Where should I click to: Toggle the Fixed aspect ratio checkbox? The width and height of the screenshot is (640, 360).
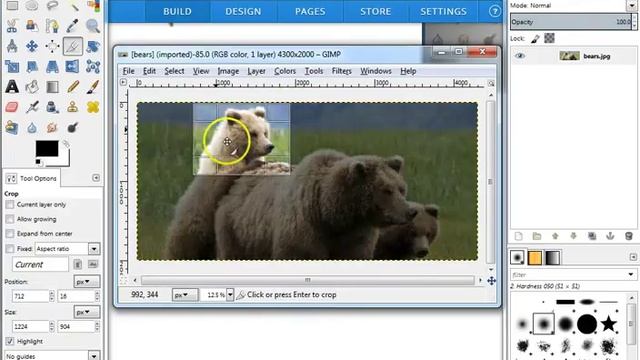pyautogui.click(x=10, y=249)
